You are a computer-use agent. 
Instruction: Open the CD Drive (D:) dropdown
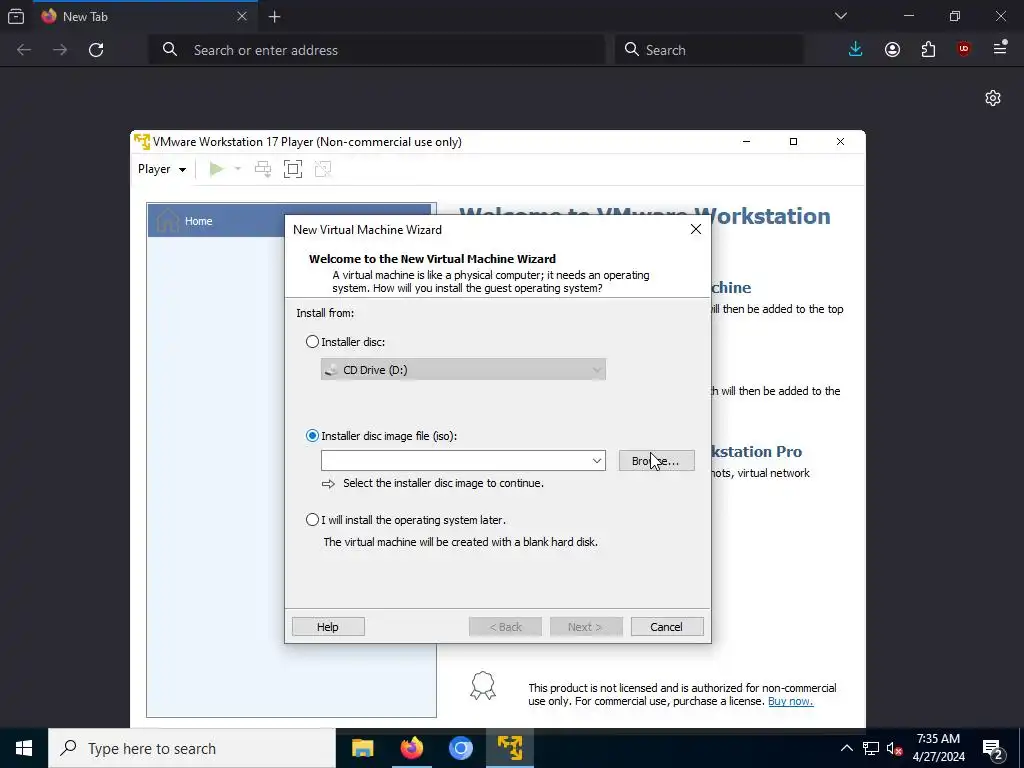[x=463, y=370]
